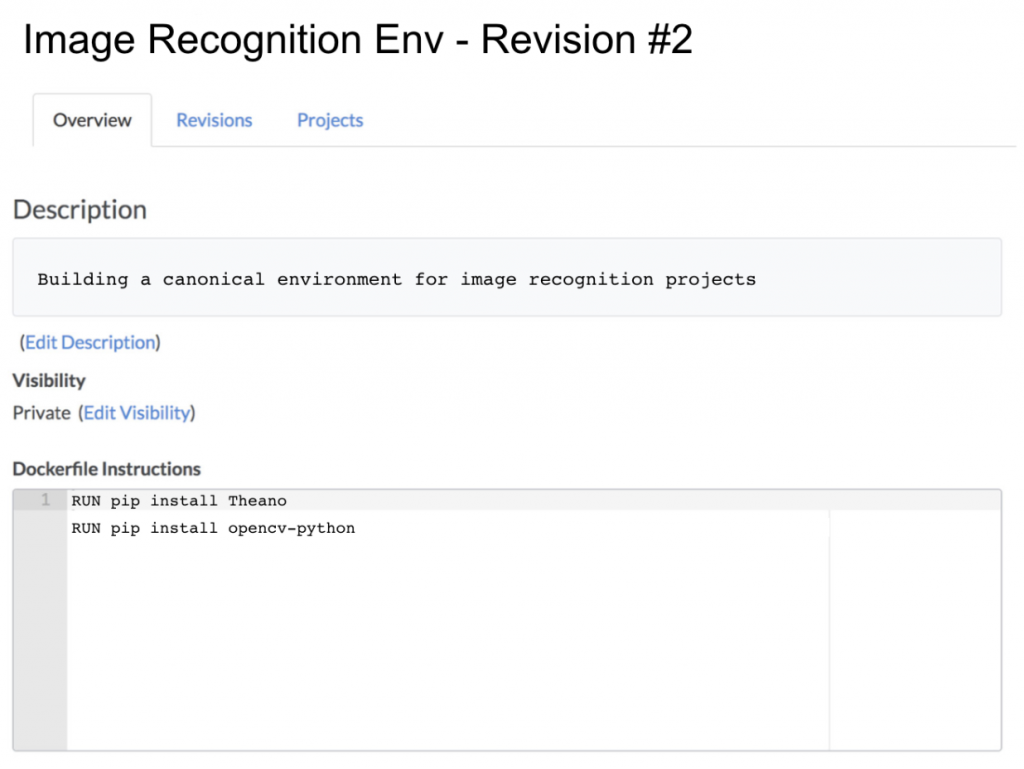1024x769 pixels.
Task: Click the 'Description' section heading
Action: pos(79,210)
